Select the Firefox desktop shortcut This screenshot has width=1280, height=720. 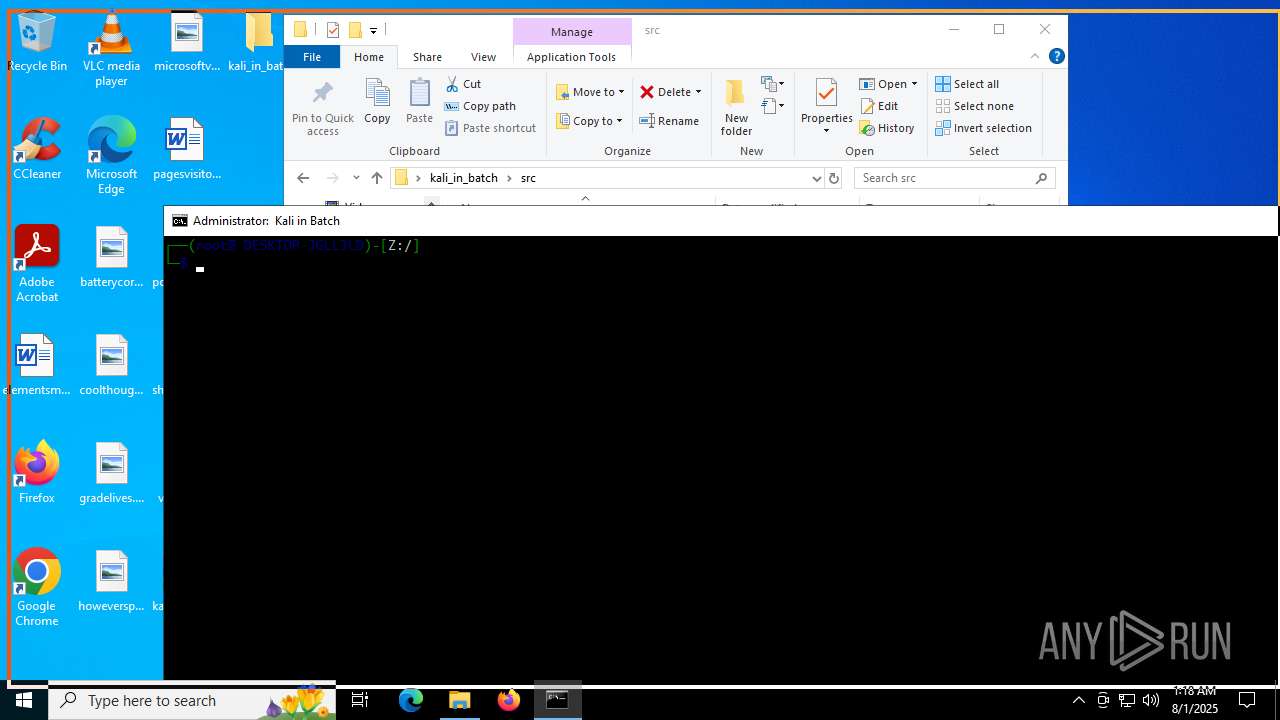click(37, 473)
